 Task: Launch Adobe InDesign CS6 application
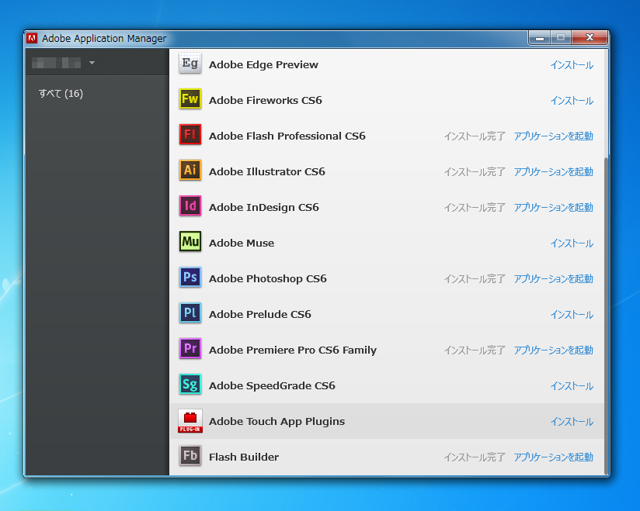(553, 207)
